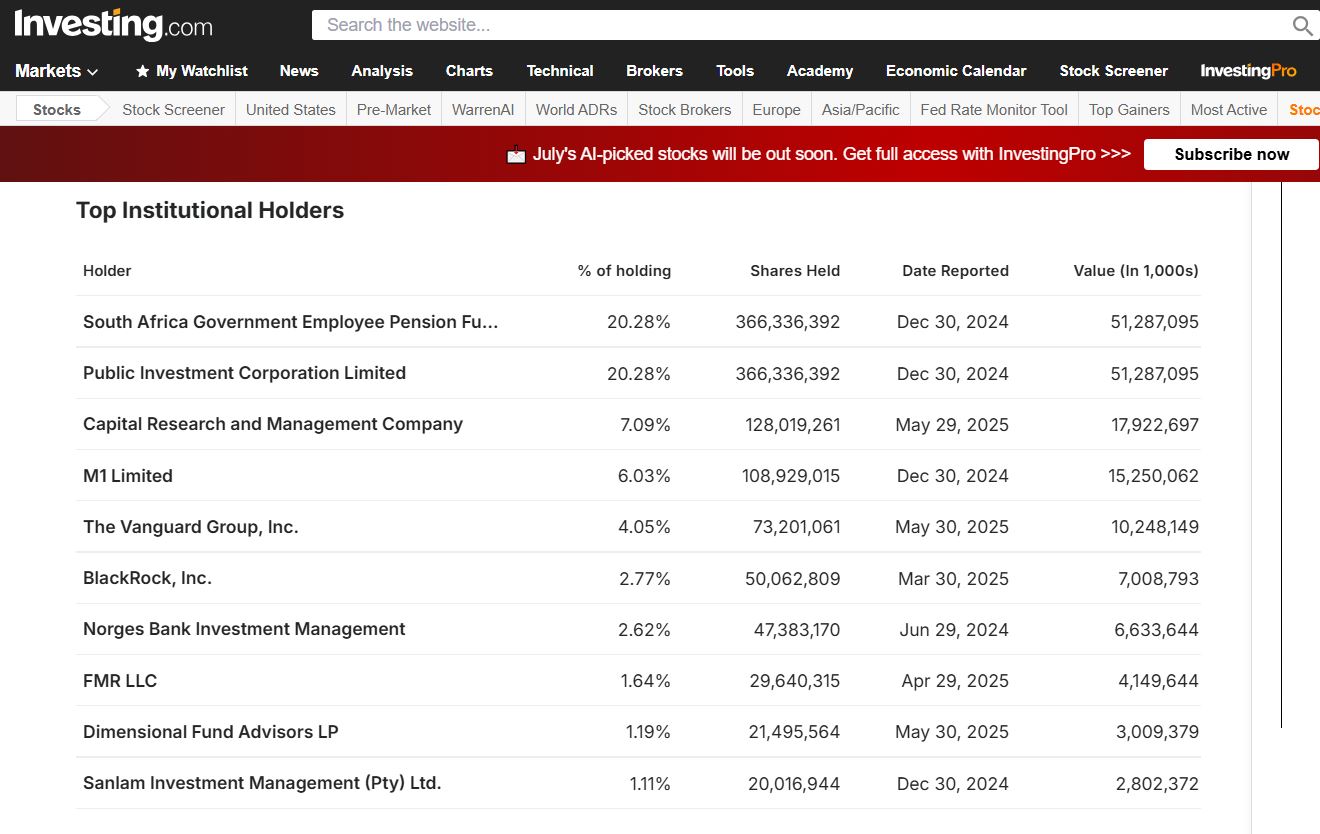
Task: Click the Date Reported column header
Action: [x=955, y=271]
